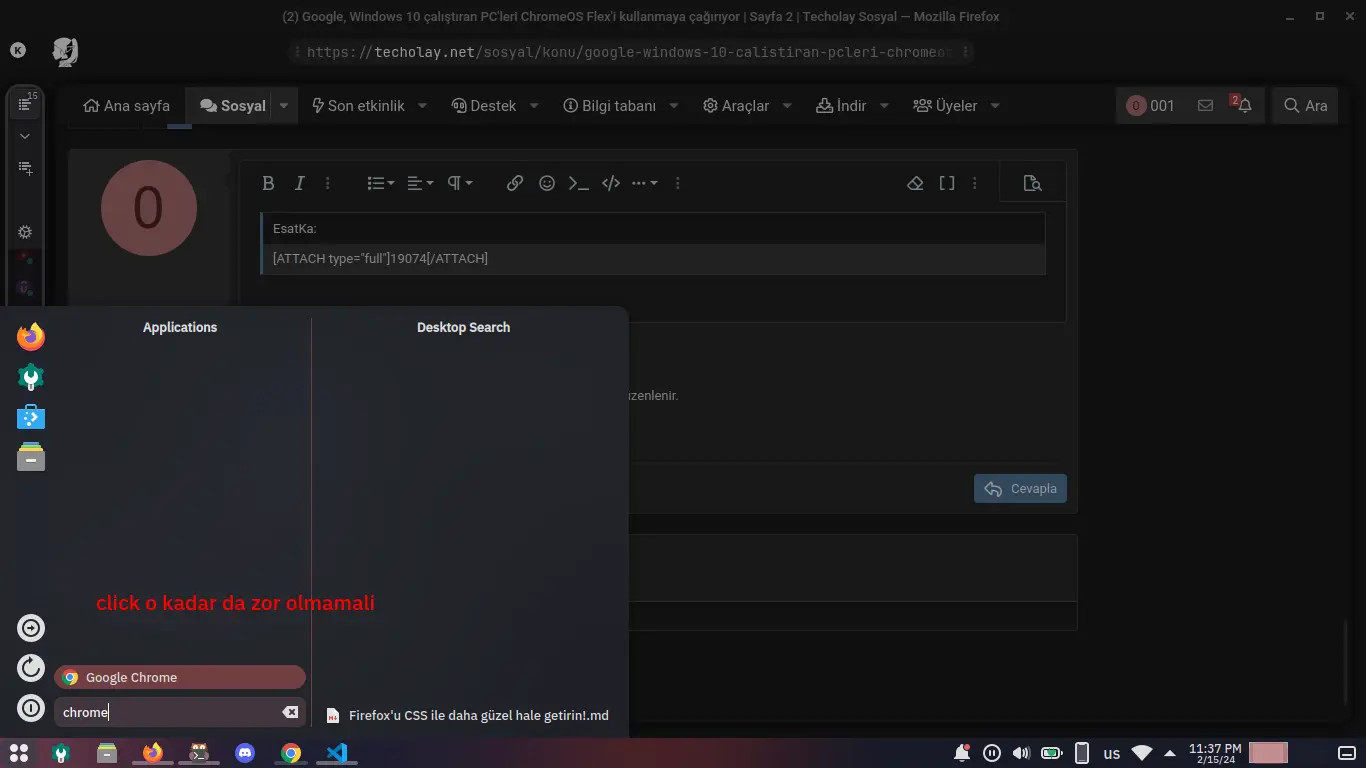Show hidden system tray icons

click(x=1170, y=753)
